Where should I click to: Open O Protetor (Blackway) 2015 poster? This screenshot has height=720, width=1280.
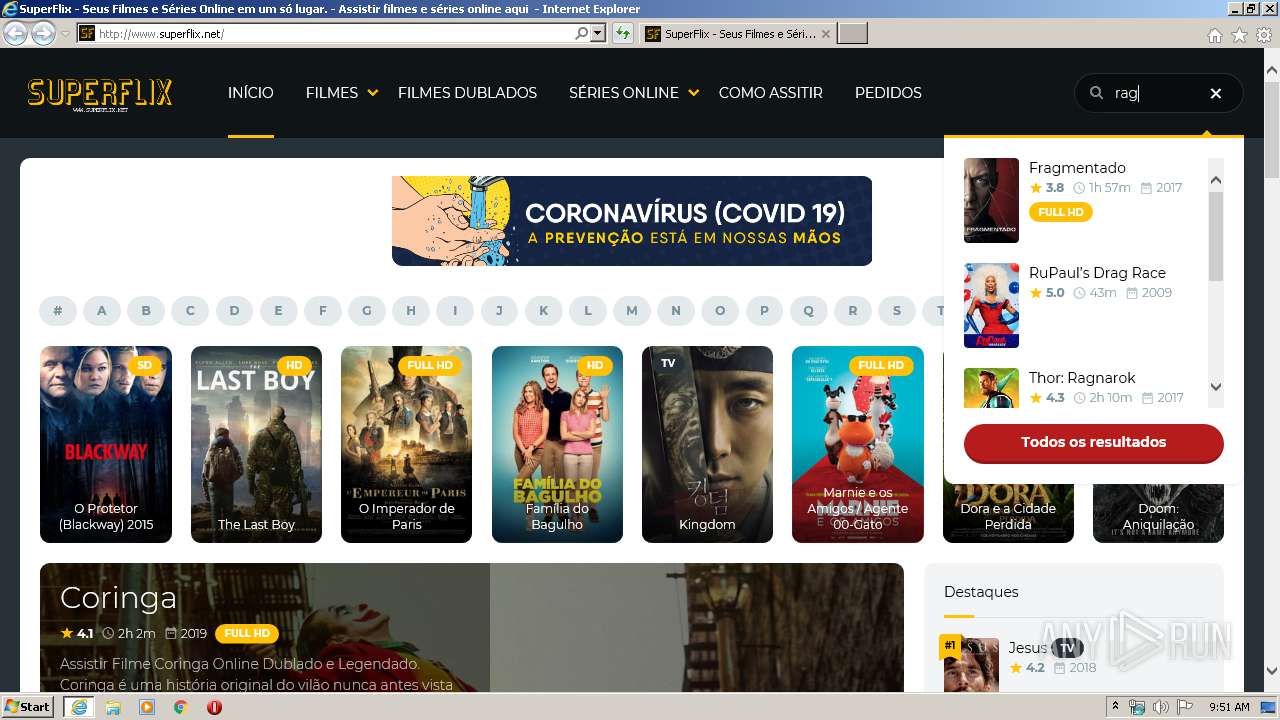[106, 444]
